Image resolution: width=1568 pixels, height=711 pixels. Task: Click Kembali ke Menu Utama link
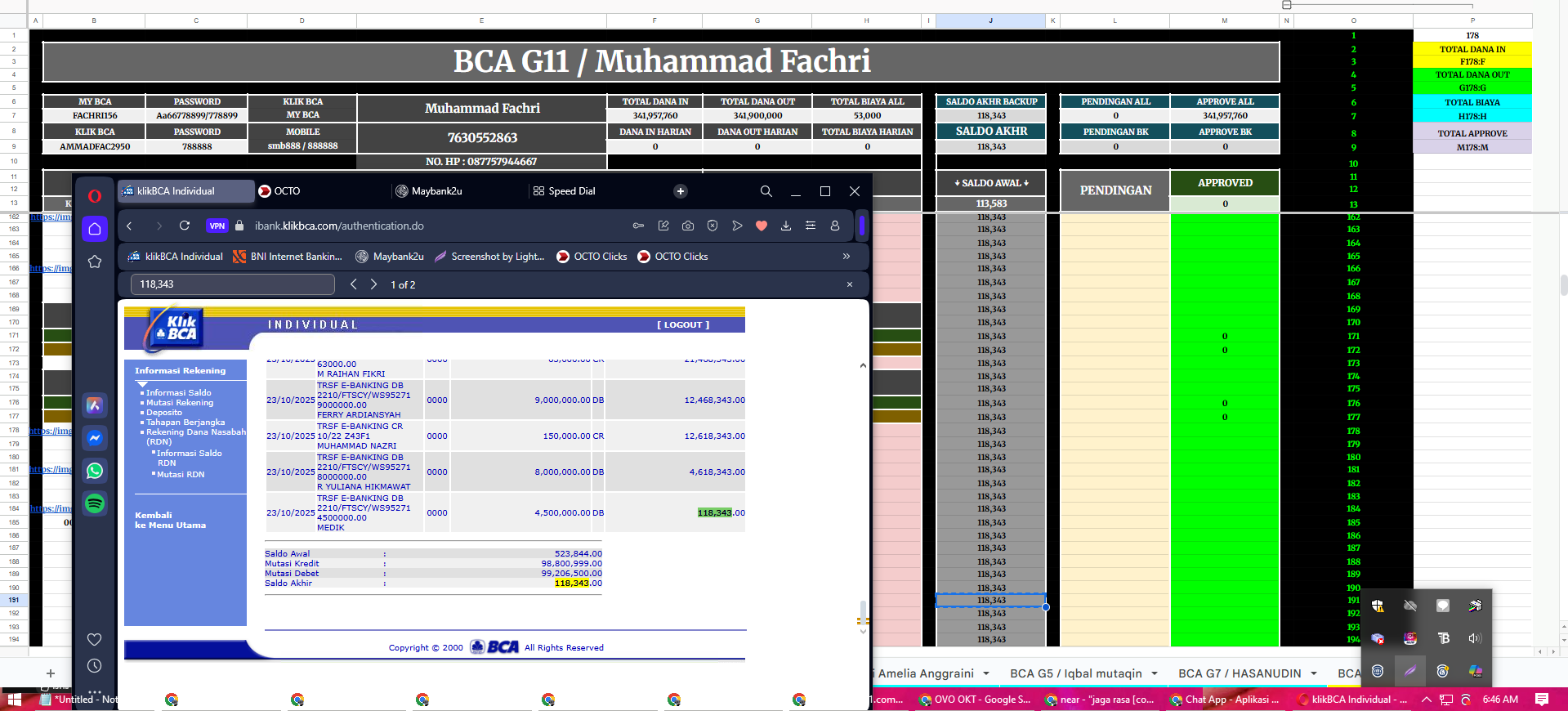coord(170,521)
